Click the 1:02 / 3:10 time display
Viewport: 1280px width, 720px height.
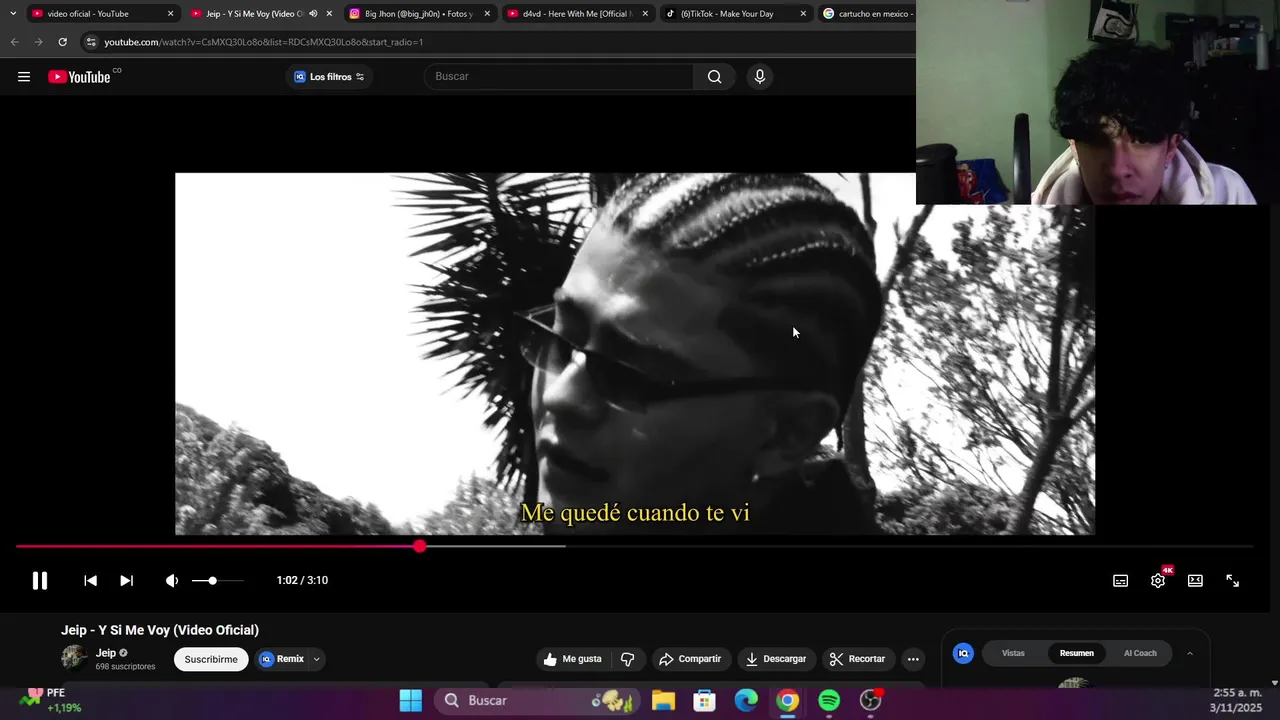click(302, 580)
